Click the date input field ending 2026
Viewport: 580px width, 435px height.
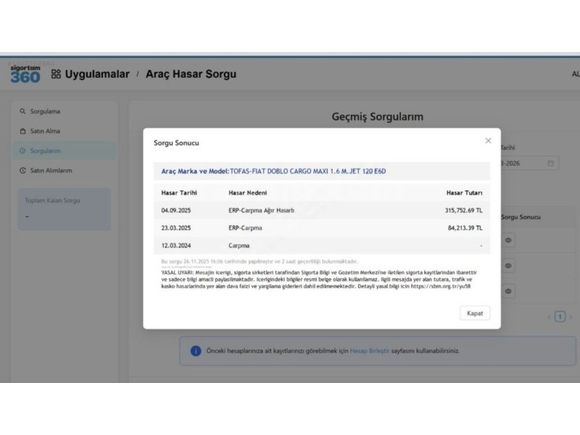pyautogui.click(x=529, y=163)
